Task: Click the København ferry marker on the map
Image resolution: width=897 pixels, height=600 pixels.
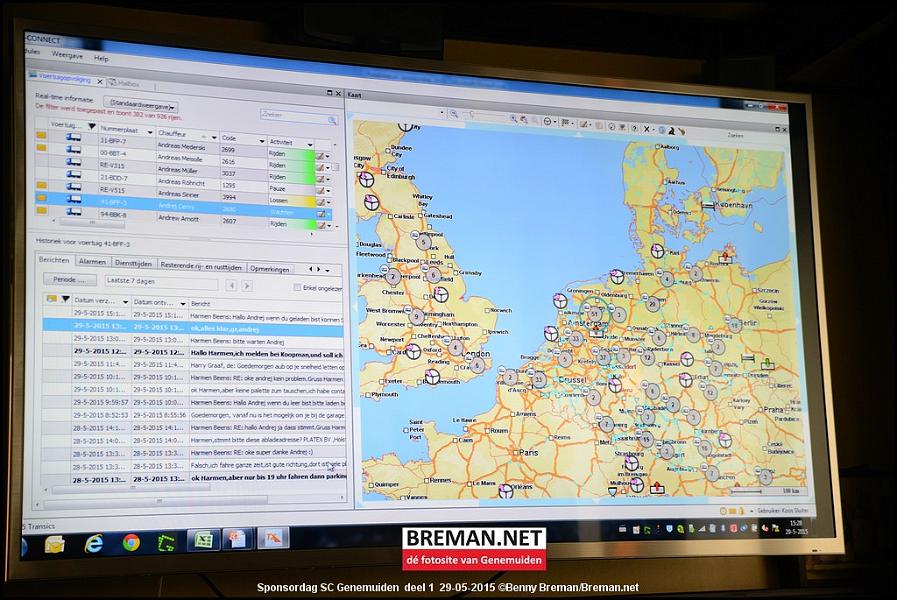Action: tap(708, 205)
